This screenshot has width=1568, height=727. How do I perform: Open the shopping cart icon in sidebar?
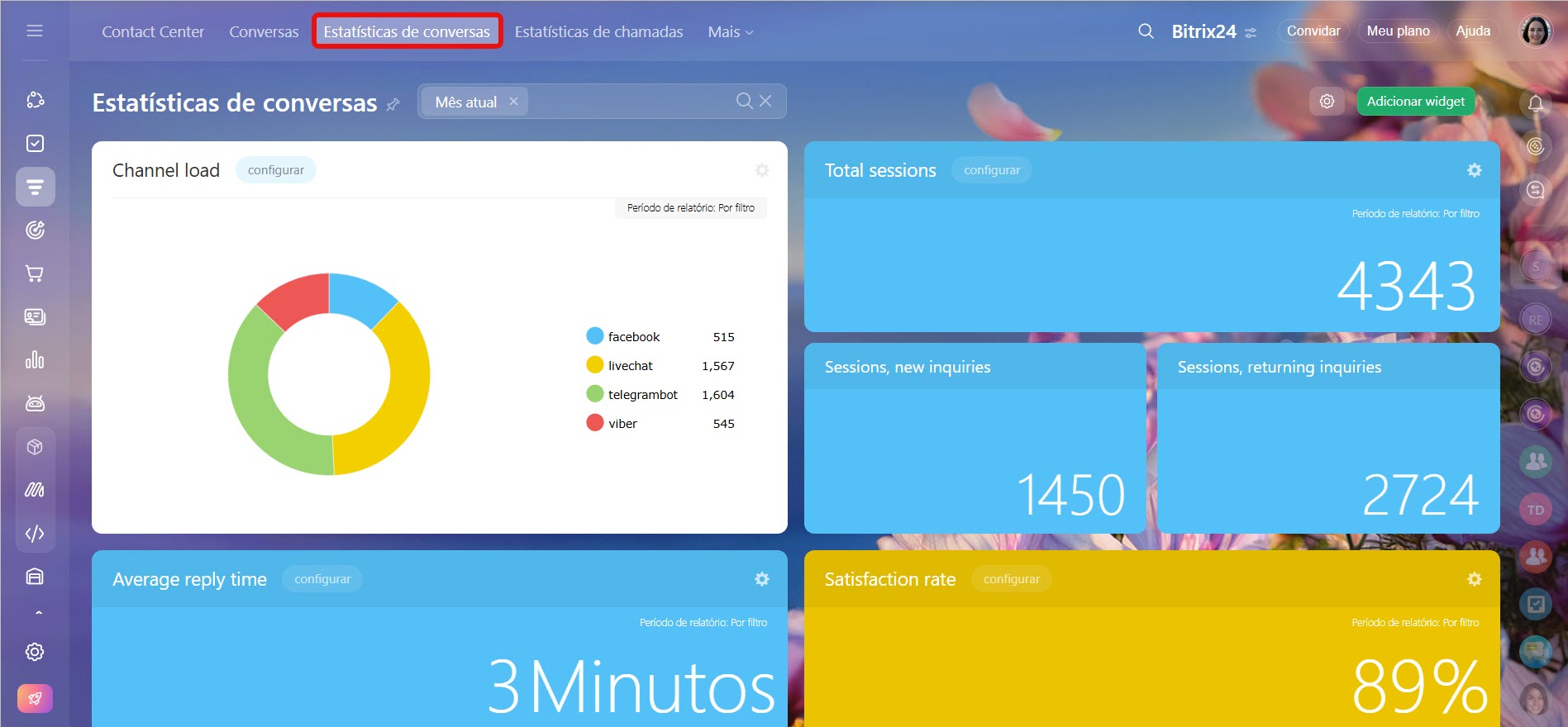[35, 273]
